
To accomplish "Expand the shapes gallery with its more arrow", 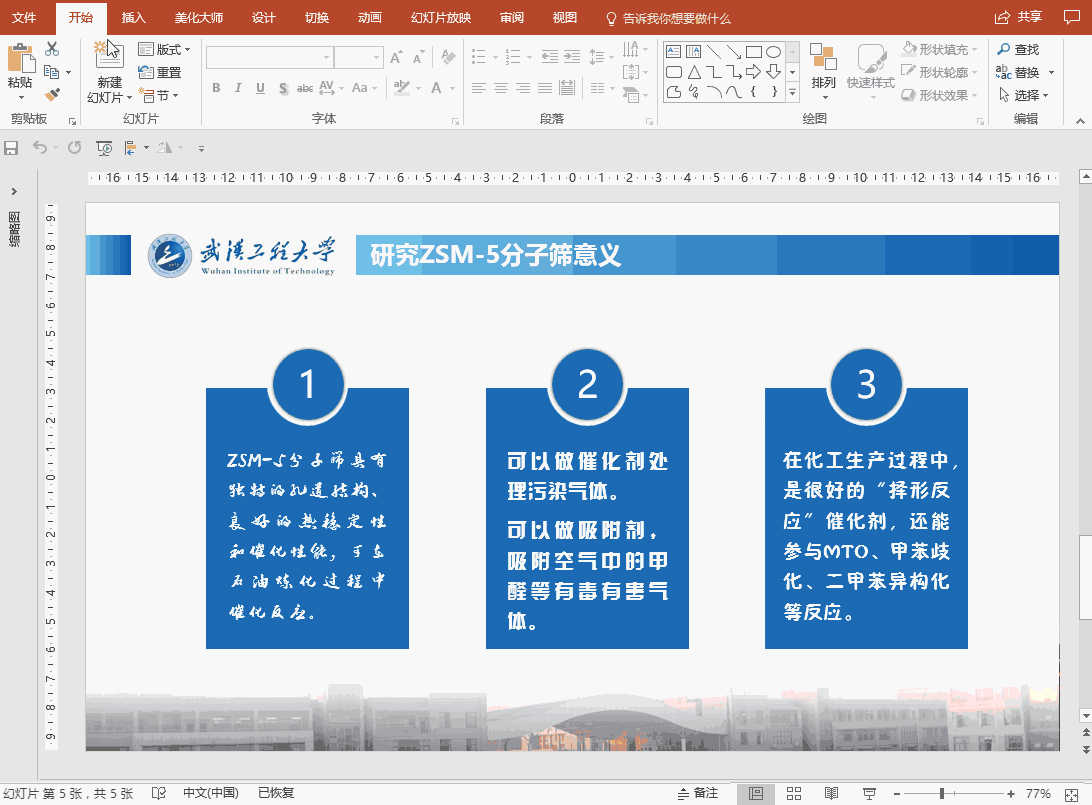I will point(792,92).
